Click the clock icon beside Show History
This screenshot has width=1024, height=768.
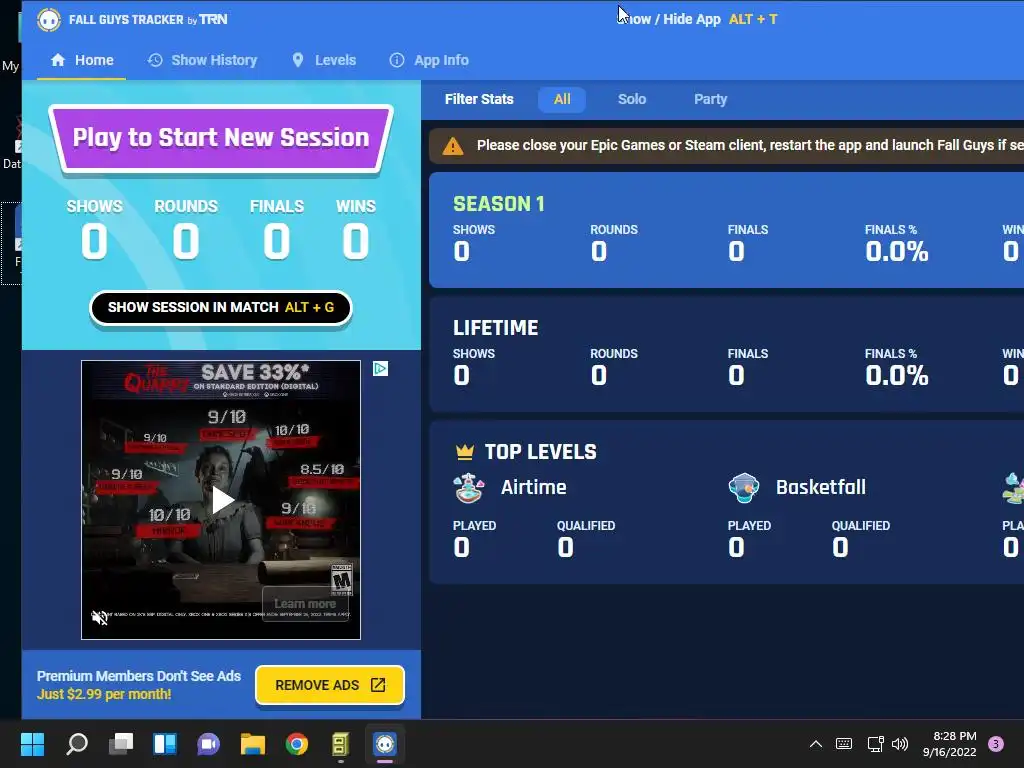pyautogui.click(x=155, y=60)
